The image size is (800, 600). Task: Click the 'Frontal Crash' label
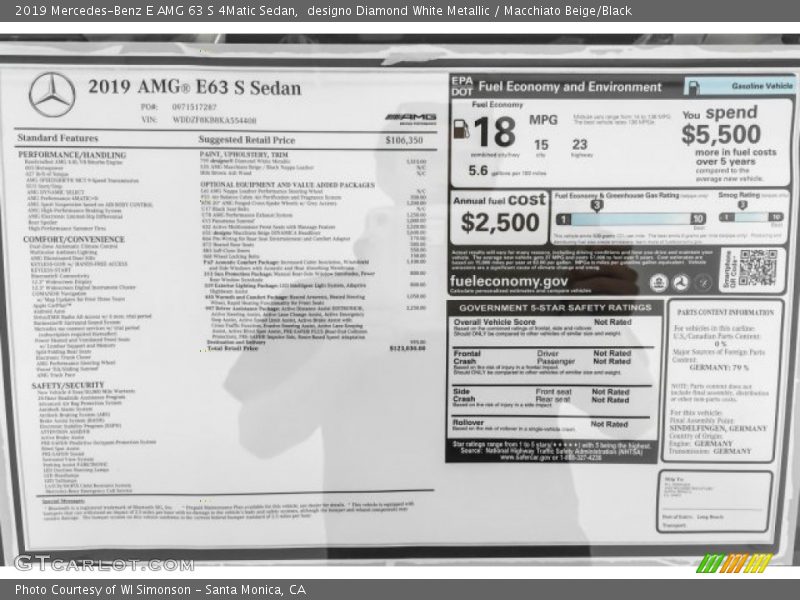(465, 357)
